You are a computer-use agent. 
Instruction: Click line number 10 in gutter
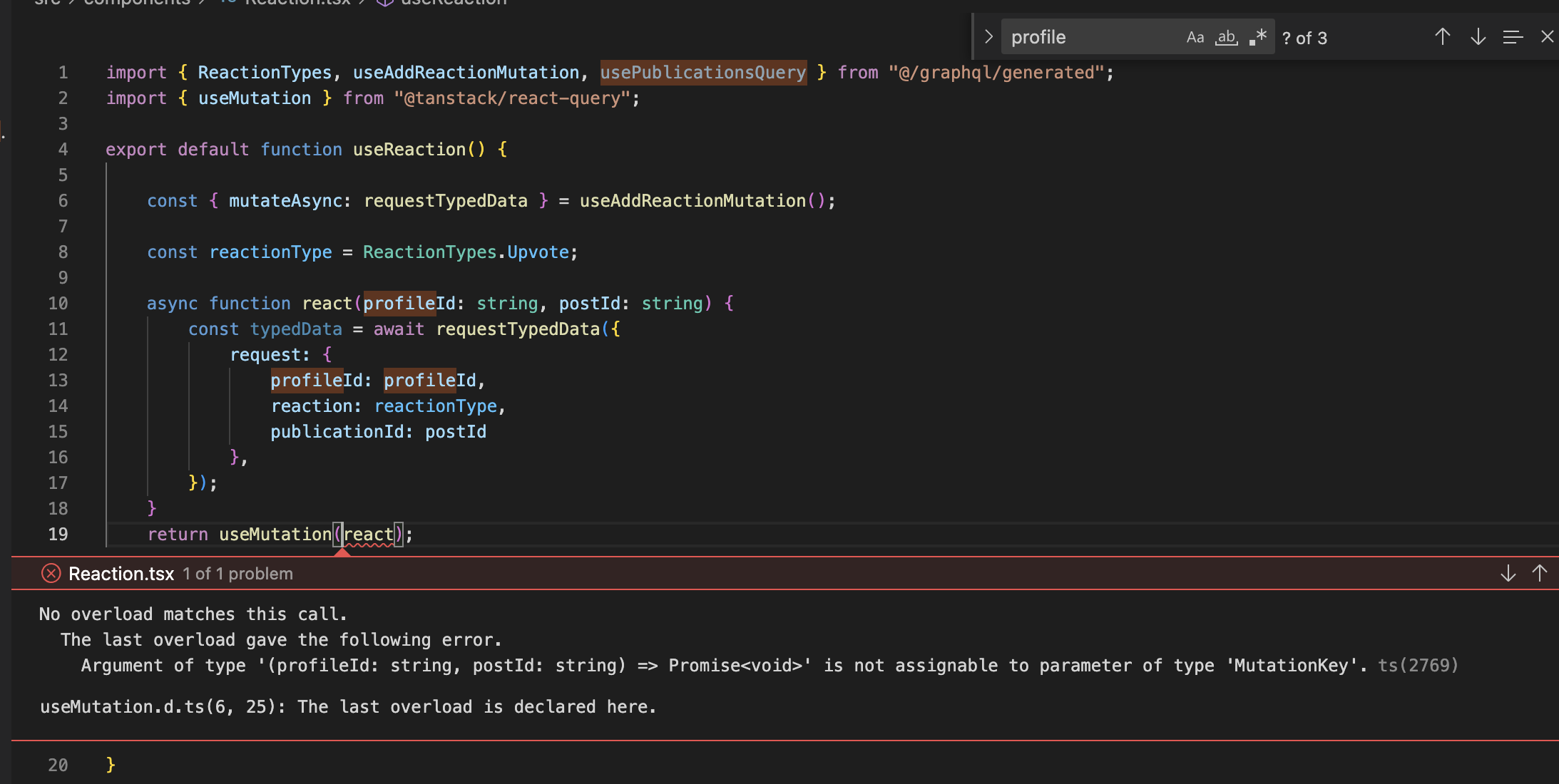58,304
